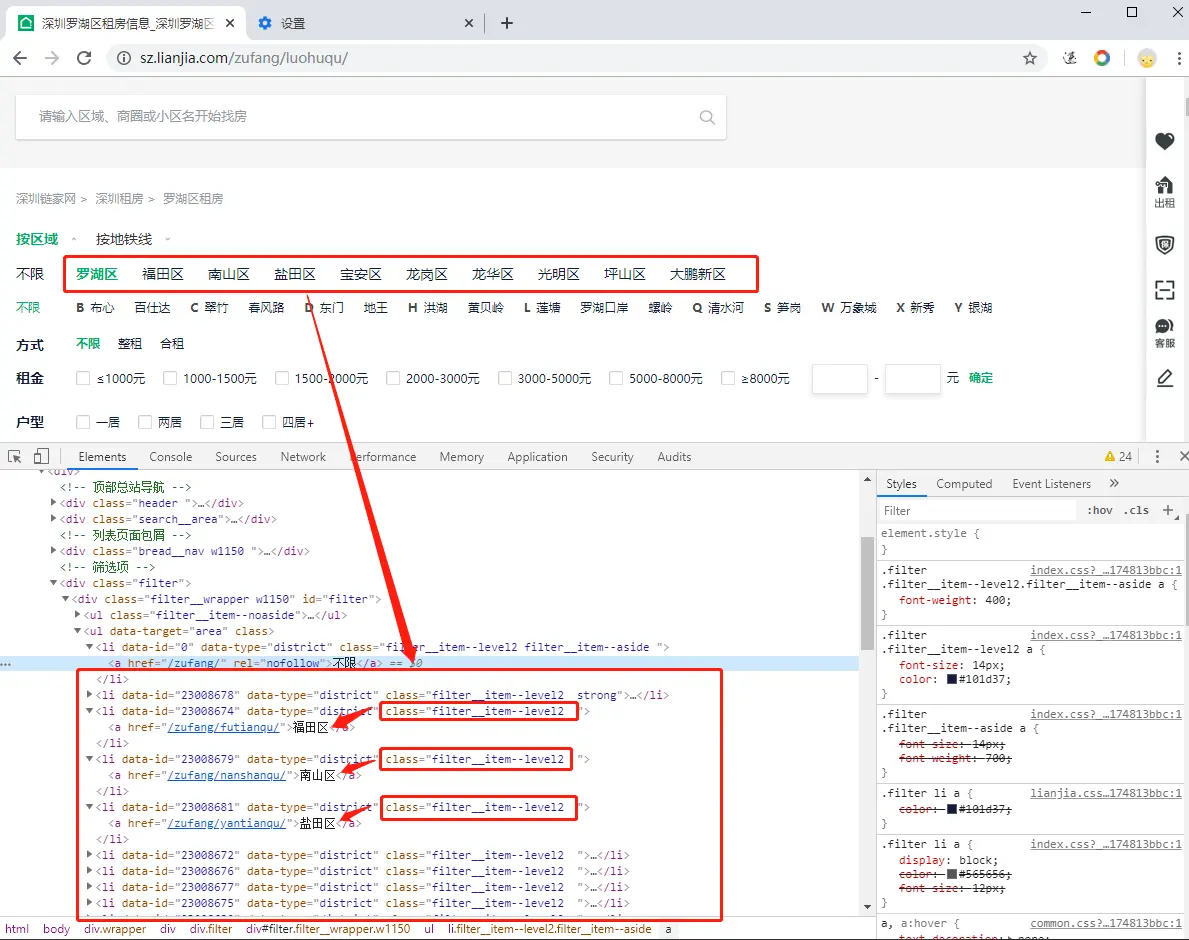View site information icon in address bar

point(124,58)
